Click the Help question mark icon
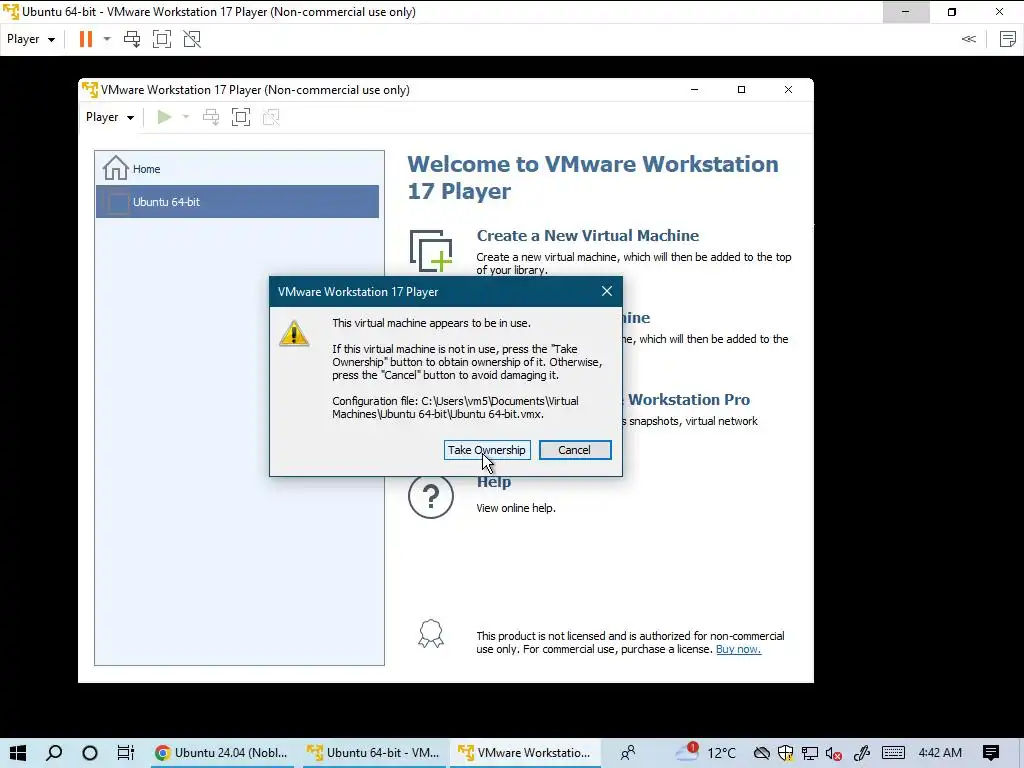The height and width of the screenshot is (768, 1024). (431, 496)
